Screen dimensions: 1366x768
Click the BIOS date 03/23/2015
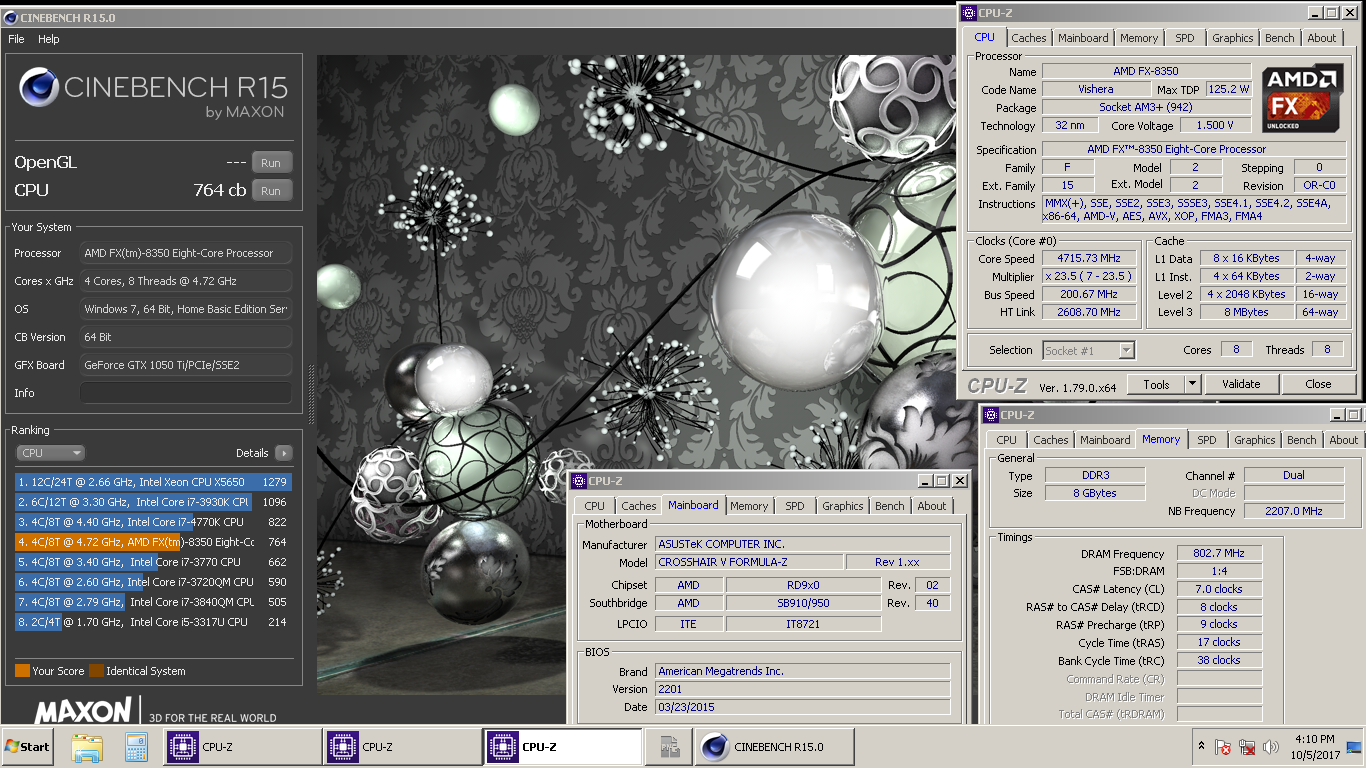coord(803,707)
